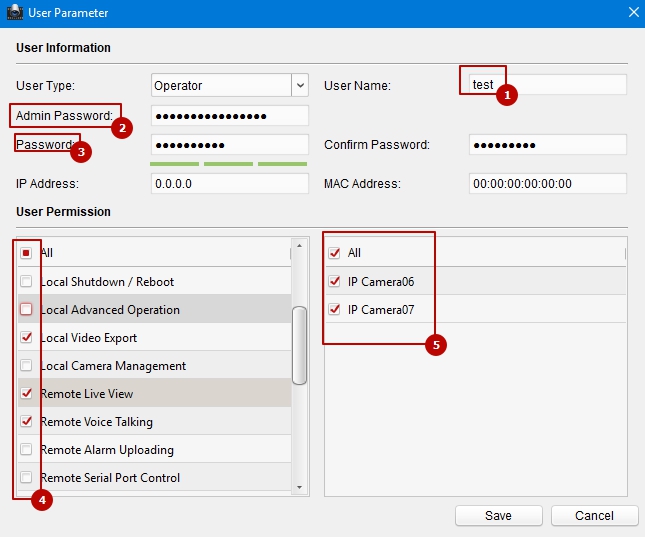This screenshot has width=645, height=537.
Task: Click scroll down arrow in permission list
Action: click(x=298, y=486)
